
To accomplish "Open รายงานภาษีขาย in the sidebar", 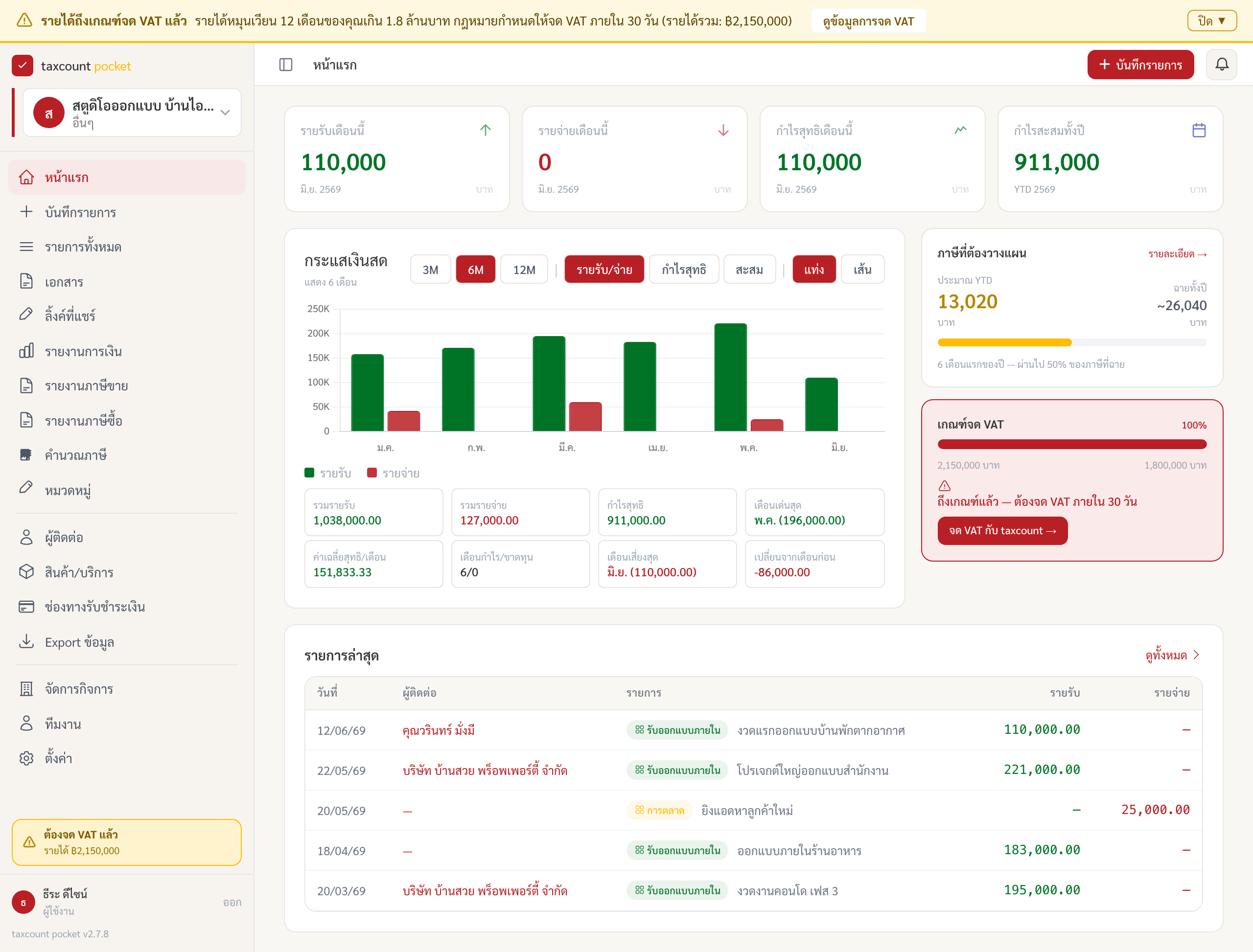I will pos(127,386).
